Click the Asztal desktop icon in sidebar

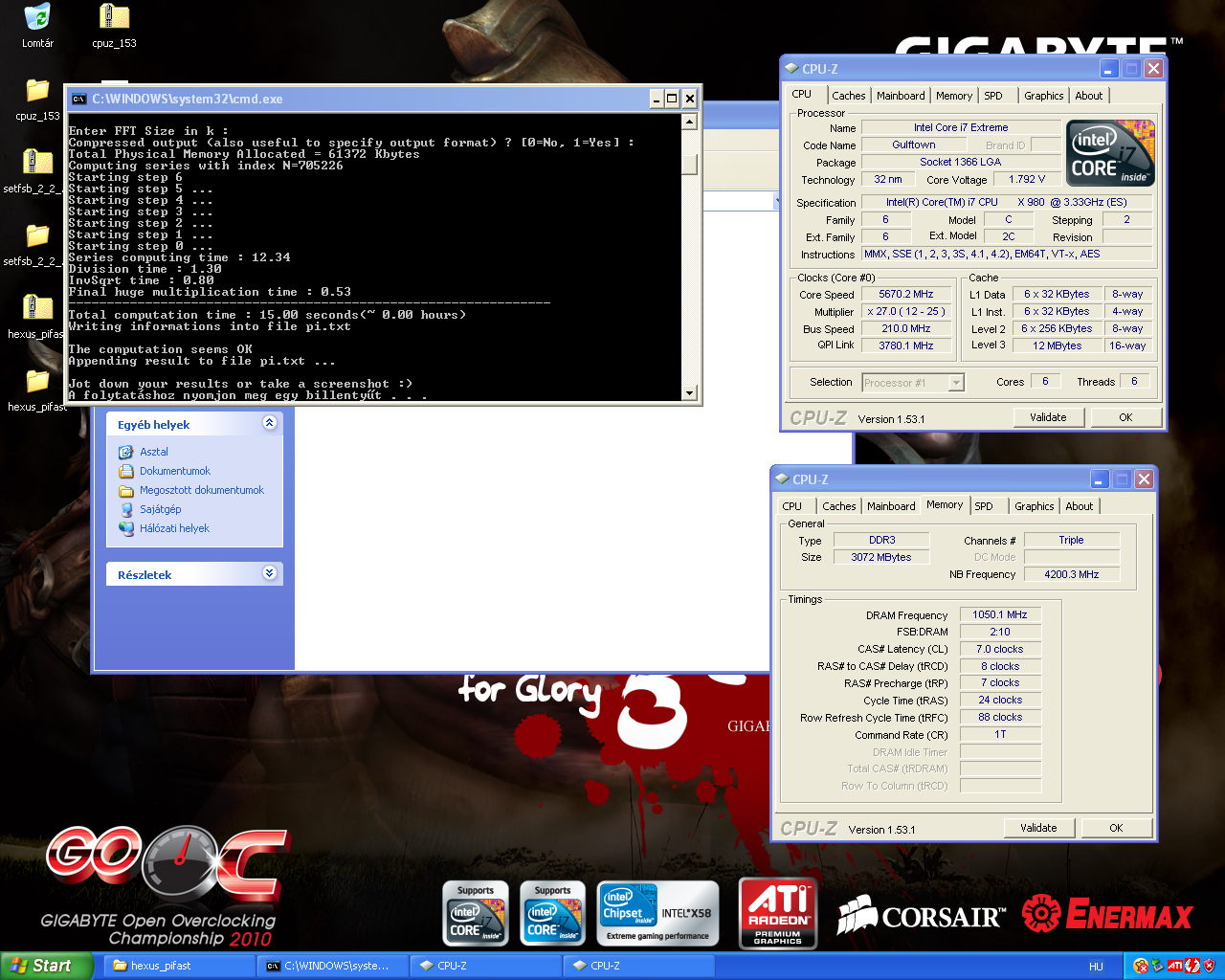click(x=125, y=452)
